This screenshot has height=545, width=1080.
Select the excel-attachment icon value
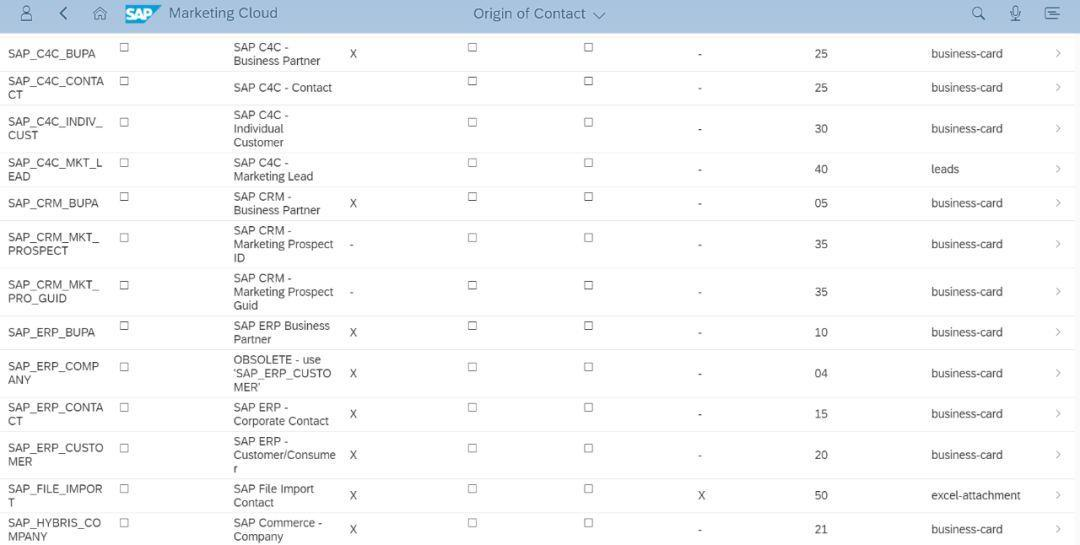click(975, 495)
